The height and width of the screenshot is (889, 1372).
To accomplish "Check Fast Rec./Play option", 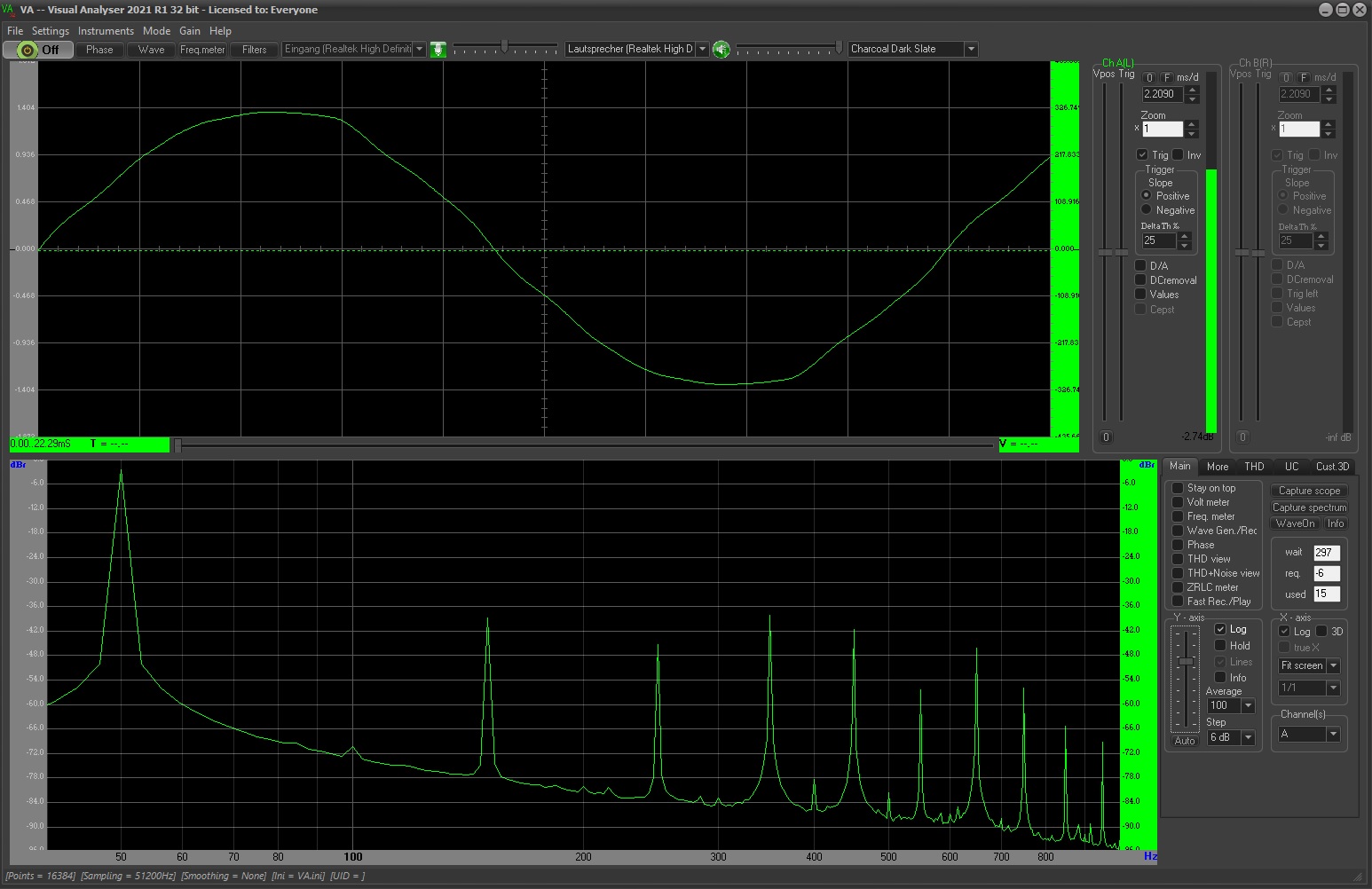I will 1178,602.
